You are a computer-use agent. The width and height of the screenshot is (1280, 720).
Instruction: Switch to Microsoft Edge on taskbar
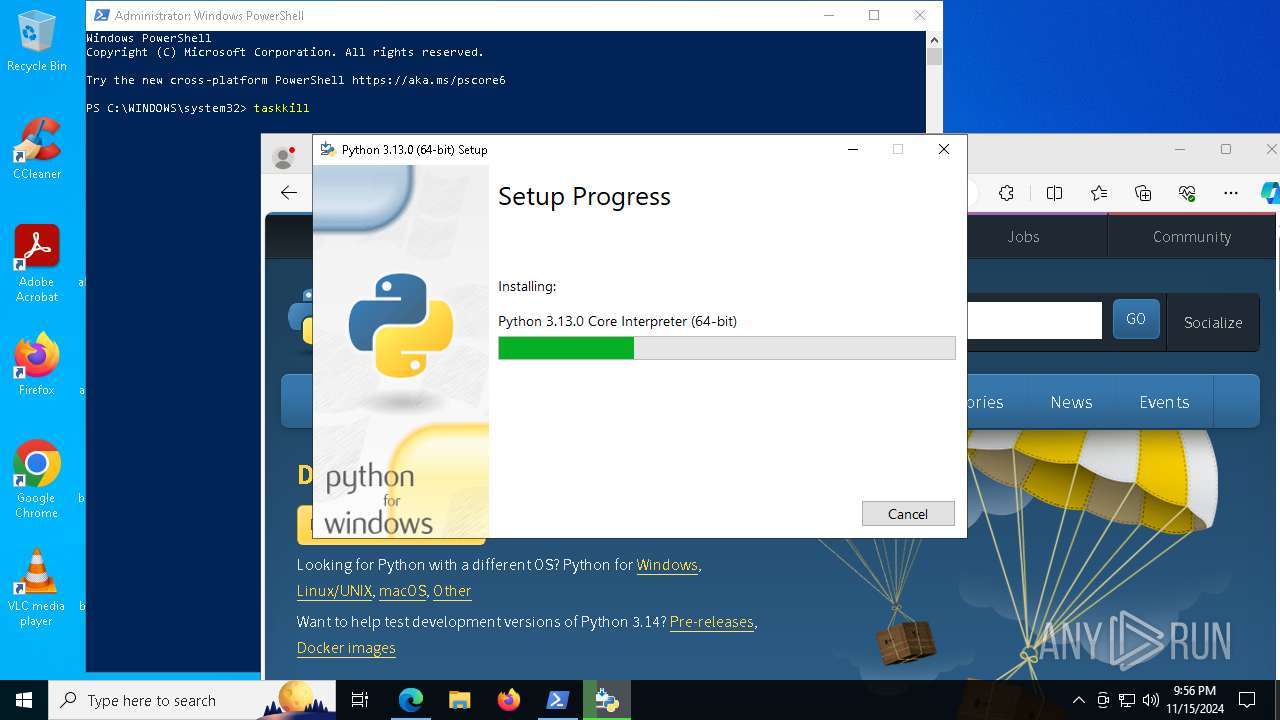point(411,700)
